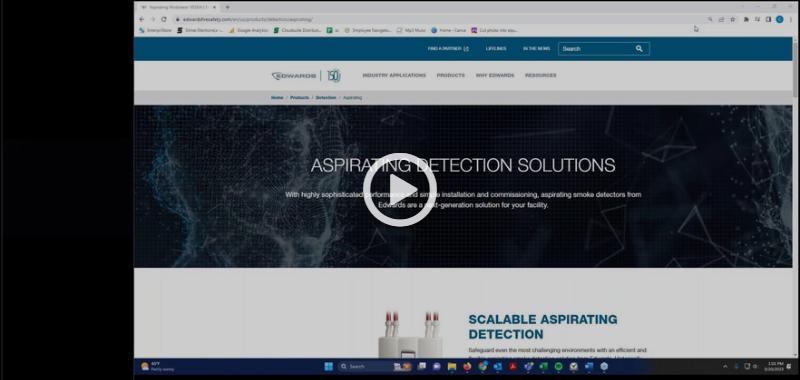The image size is (800, 380).
Task: Click the search magnifier icon in site header
Action: coord(639,49)
